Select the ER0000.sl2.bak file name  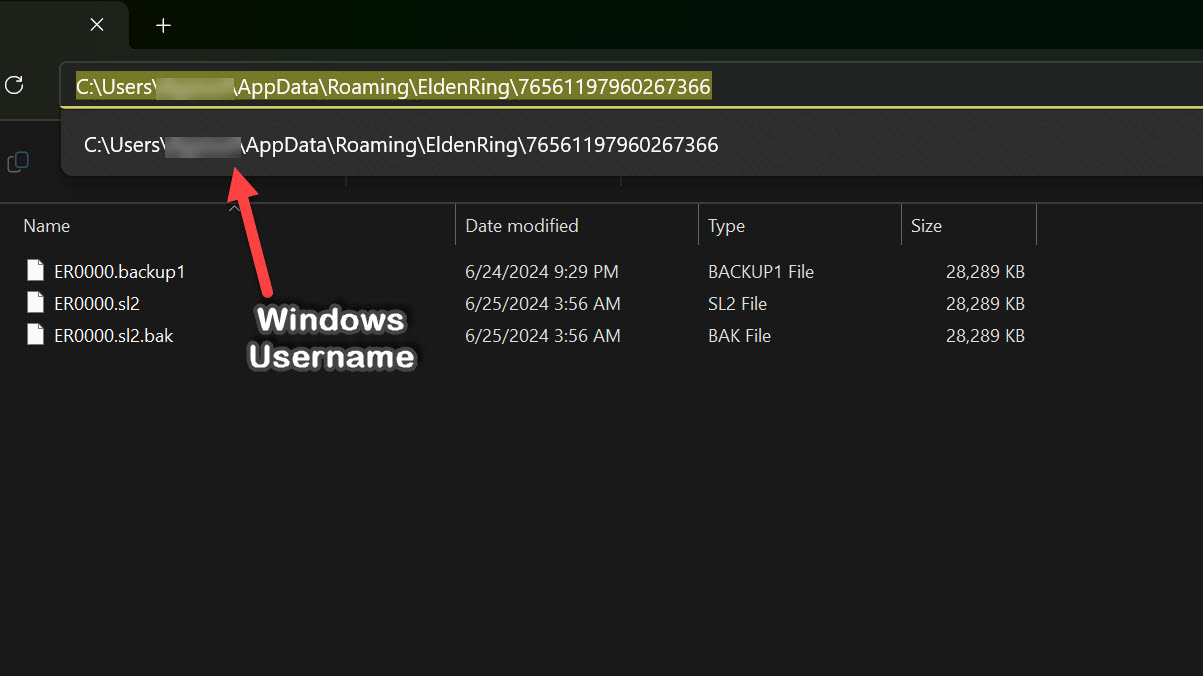tap(114, 335)
